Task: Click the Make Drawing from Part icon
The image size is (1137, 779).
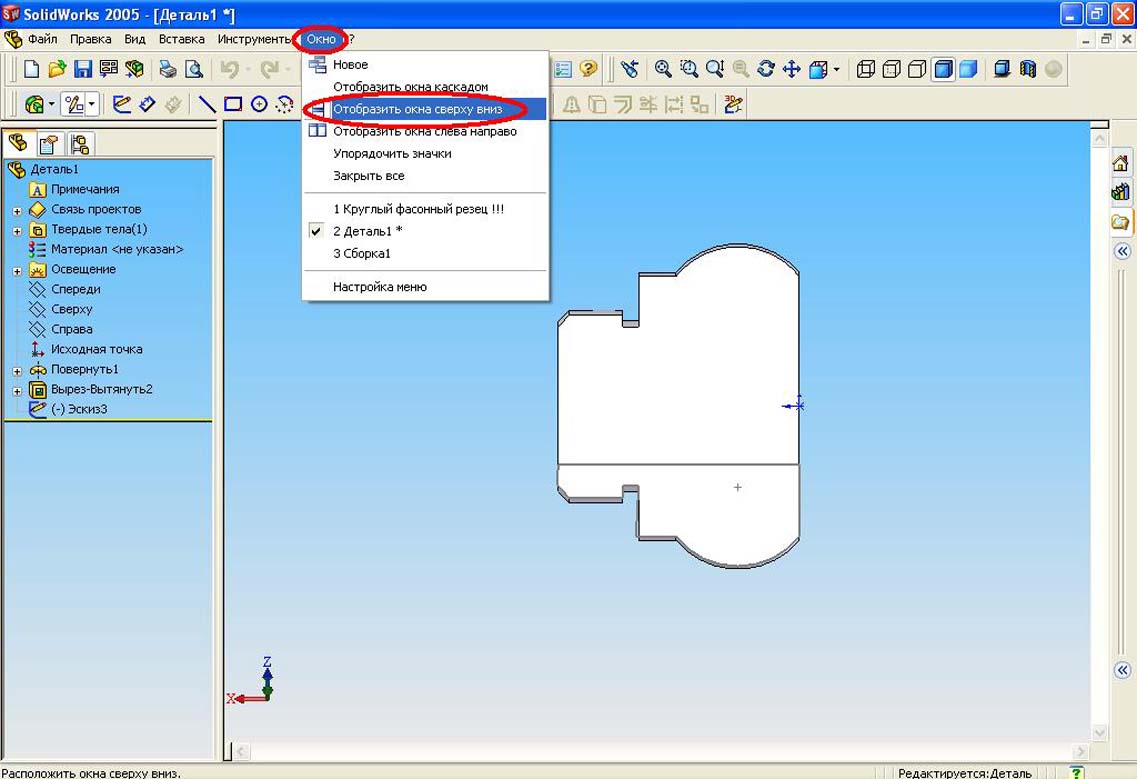Action: click(x=109, y=69)
